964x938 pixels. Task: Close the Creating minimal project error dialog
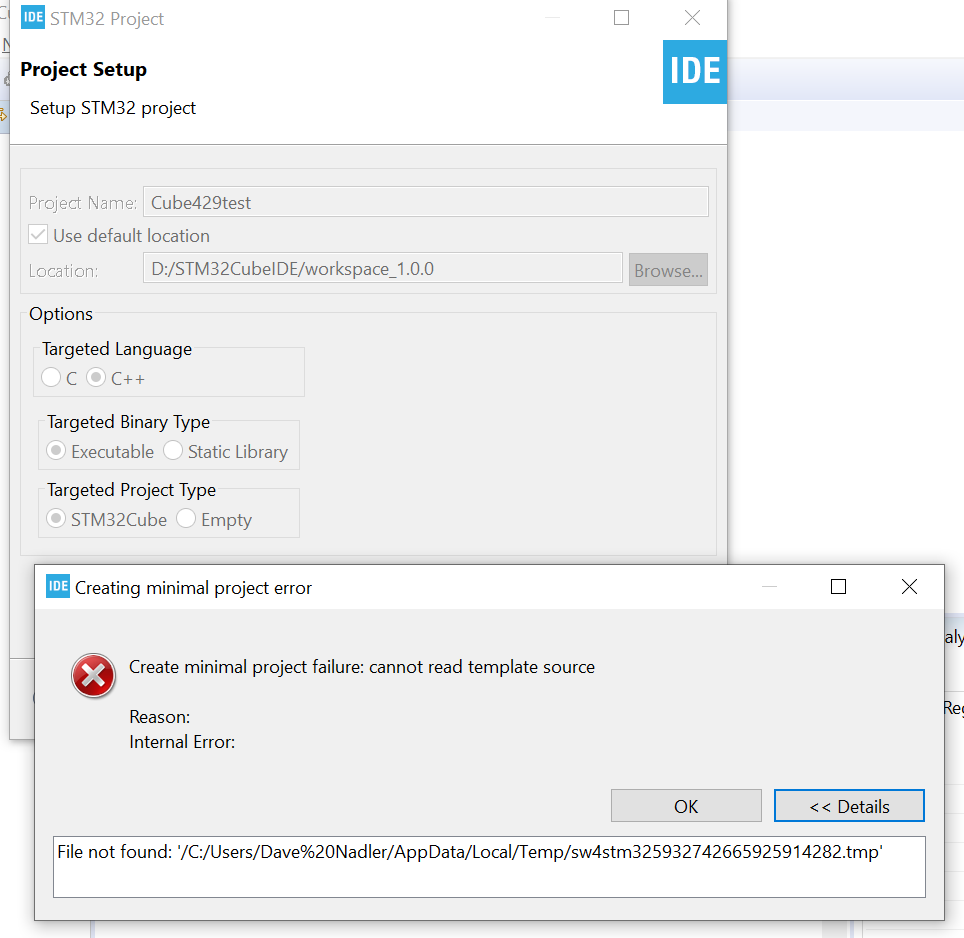(x=909, y=587)
